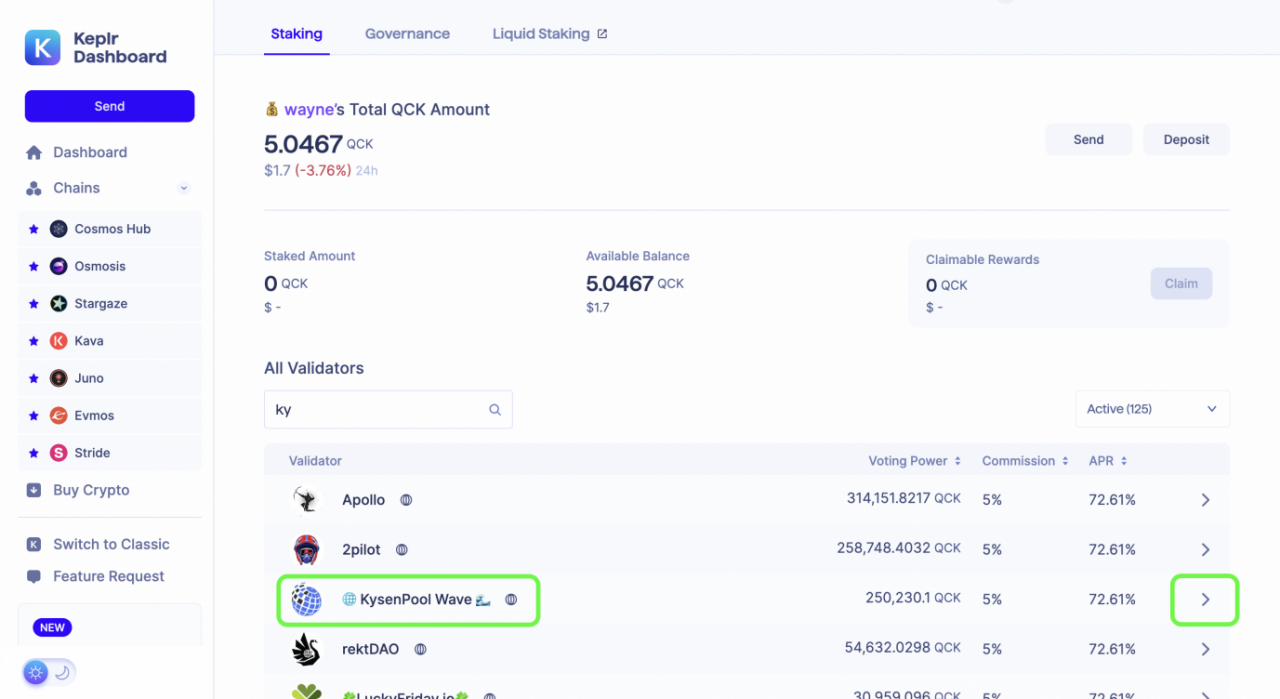The image size is (1280, 699).
Task: Click the Chains cluster icon
Action: (x=34, y=188)
